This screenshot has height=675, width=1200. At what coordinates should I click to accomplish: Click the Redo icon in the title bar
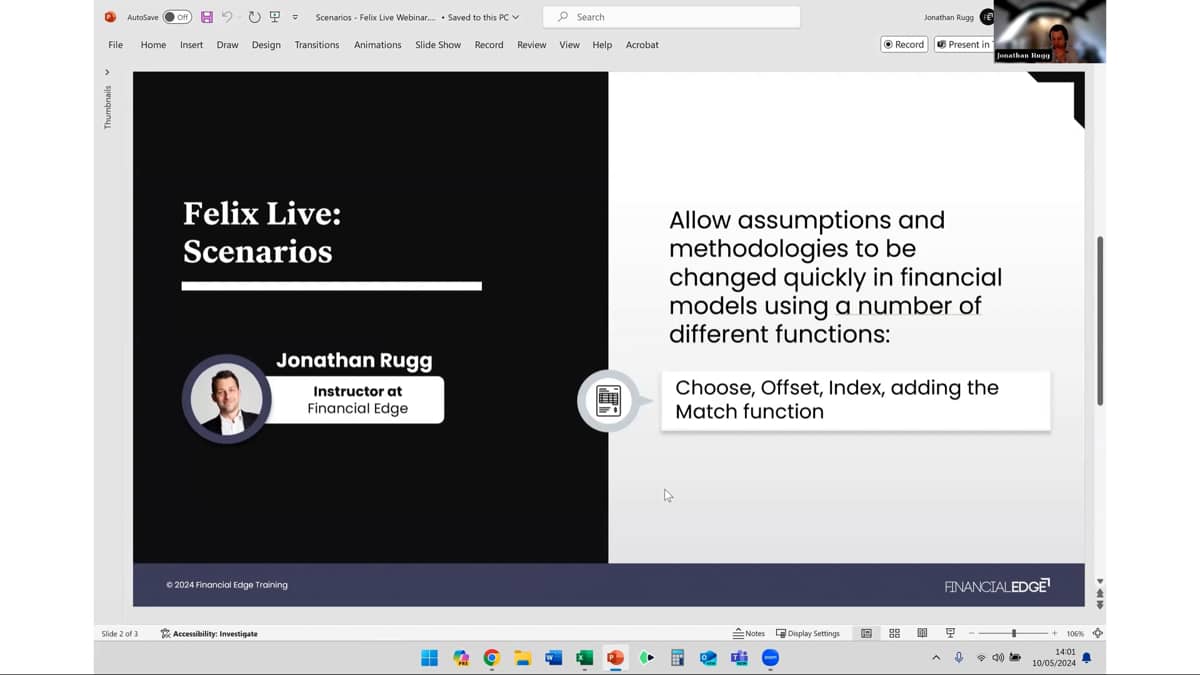[x=254, y=17]
